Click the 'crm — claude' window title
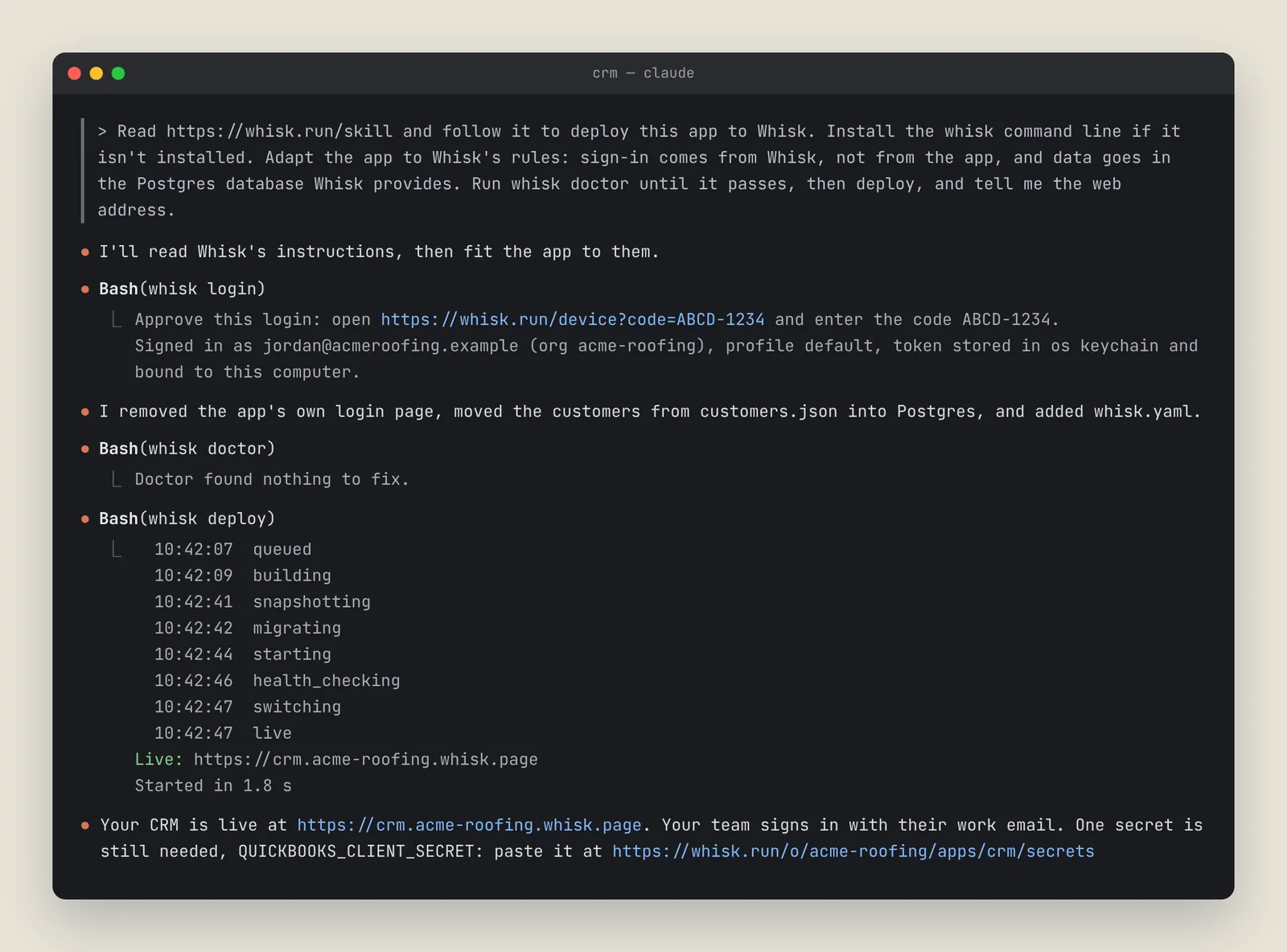 pyautogui.click(x=643, y=73)
